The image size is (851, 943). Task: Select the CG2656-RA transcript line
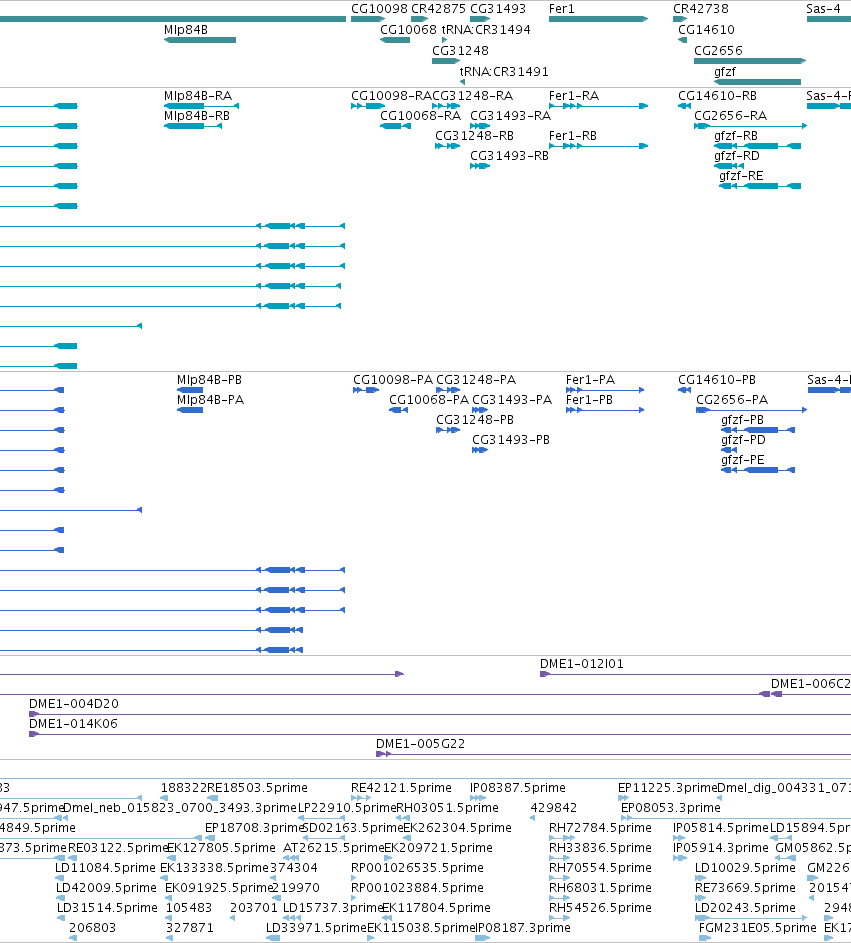point(750,126)
